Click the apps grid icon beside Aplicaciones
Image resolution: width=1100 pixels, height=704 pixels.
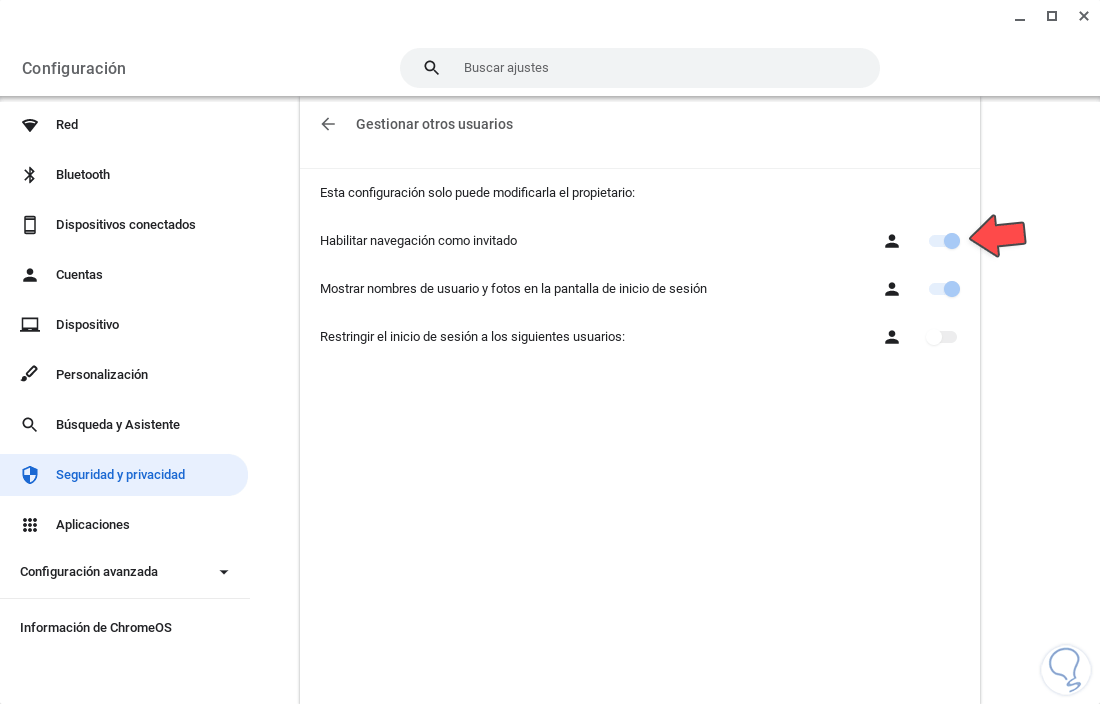pos(30,525)
